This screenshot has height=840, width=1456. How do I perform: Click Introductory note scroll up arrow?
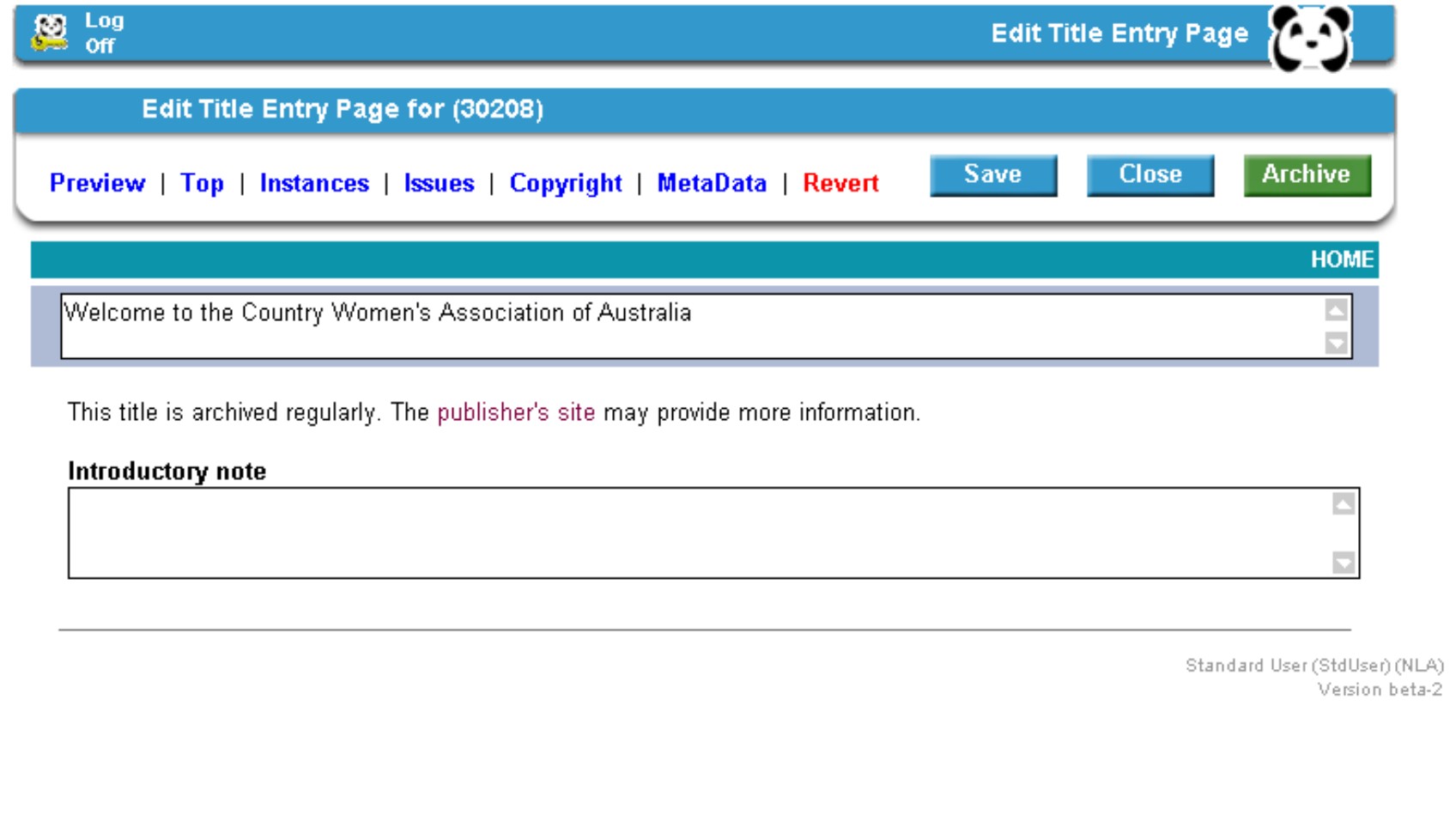click(x=1344, y=504)
